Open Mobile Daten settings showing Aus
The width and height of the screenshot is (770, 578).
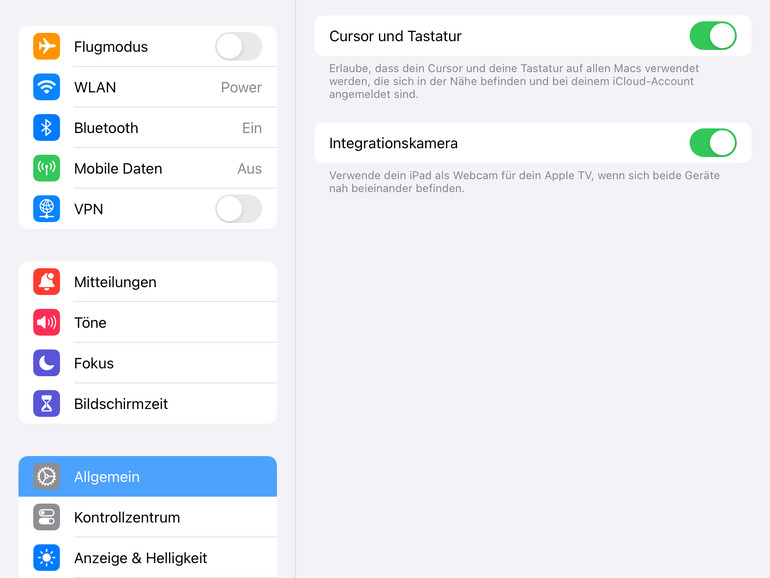click(160, 168)
